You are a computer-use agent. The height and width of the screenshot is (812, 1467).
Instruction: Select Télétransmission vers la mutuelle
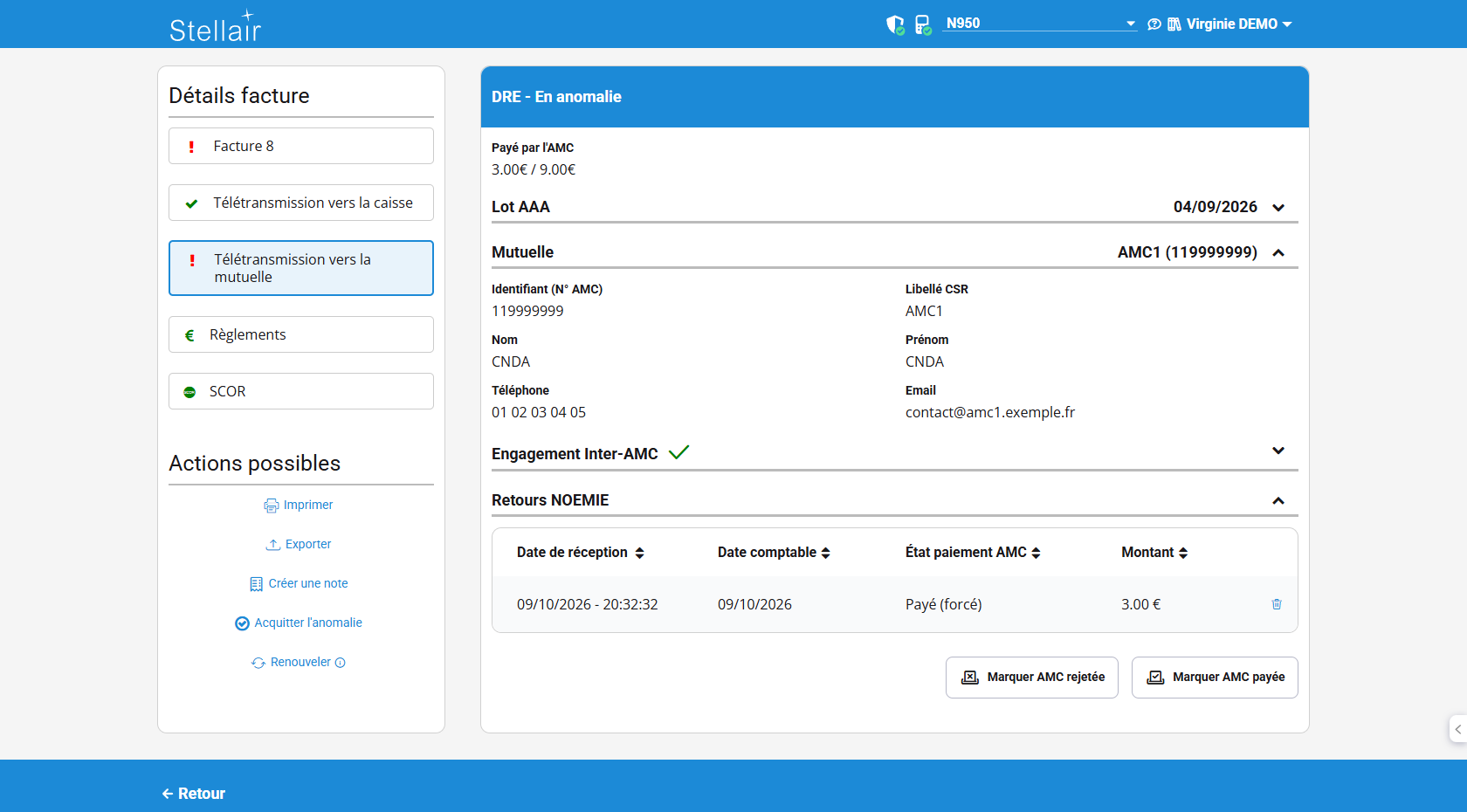tap(301, 268)
